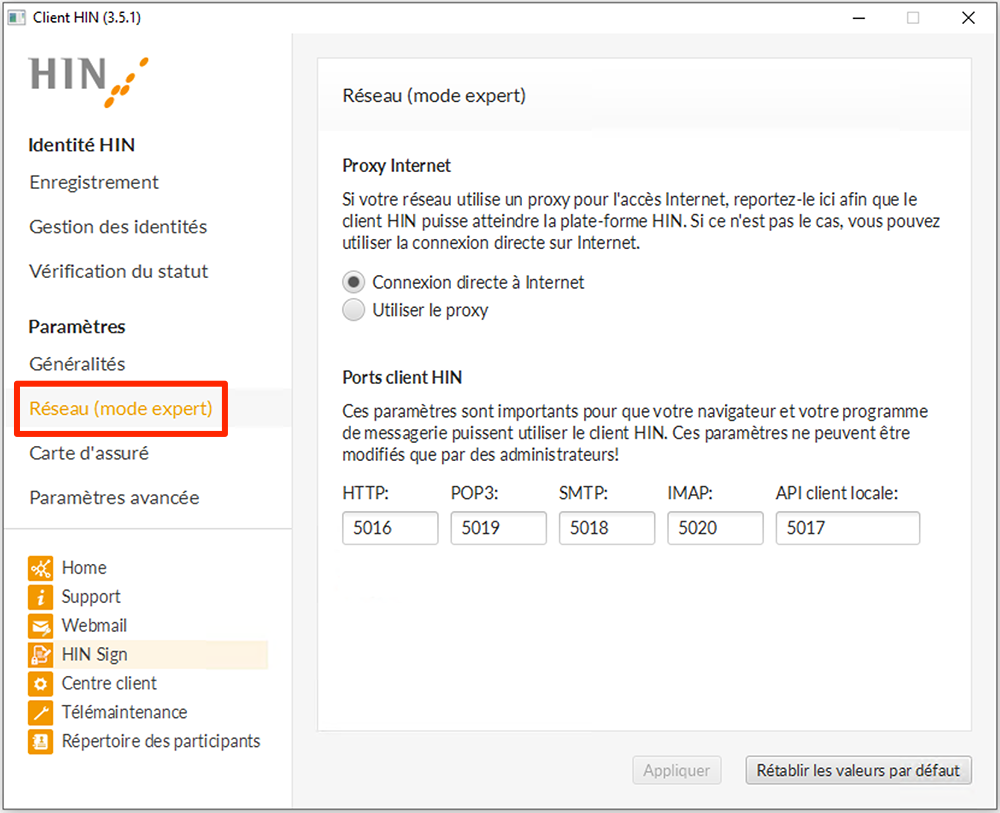Click the Ports client HIN heading

402,377
